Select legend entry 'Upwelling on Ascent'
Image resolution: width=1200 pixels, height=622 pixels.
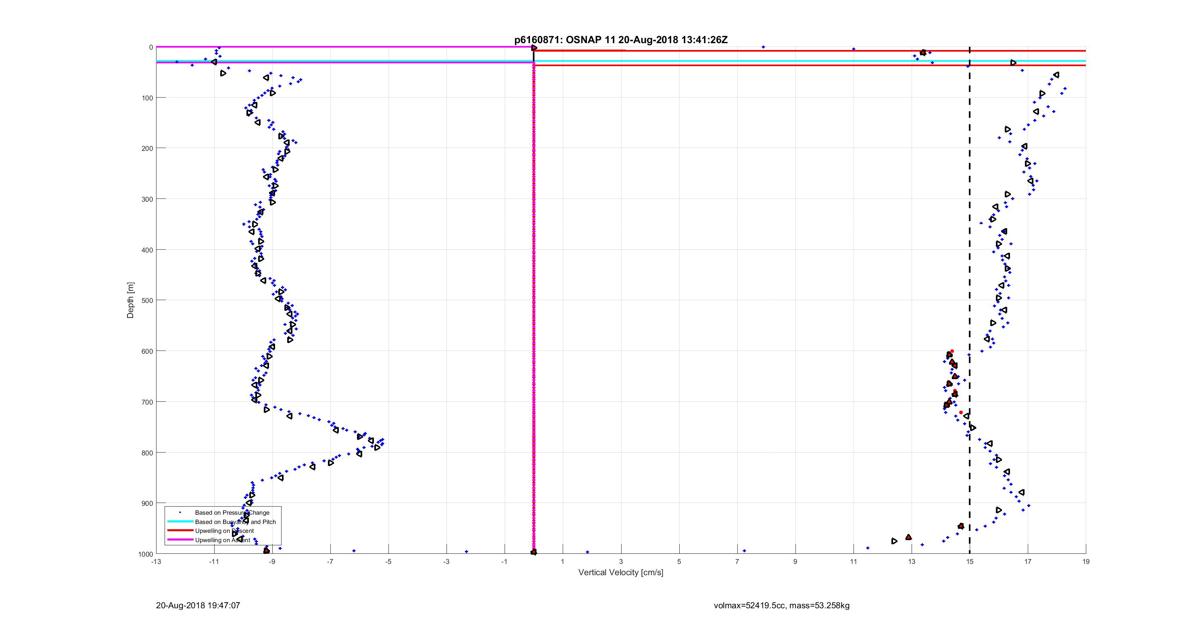220,539
